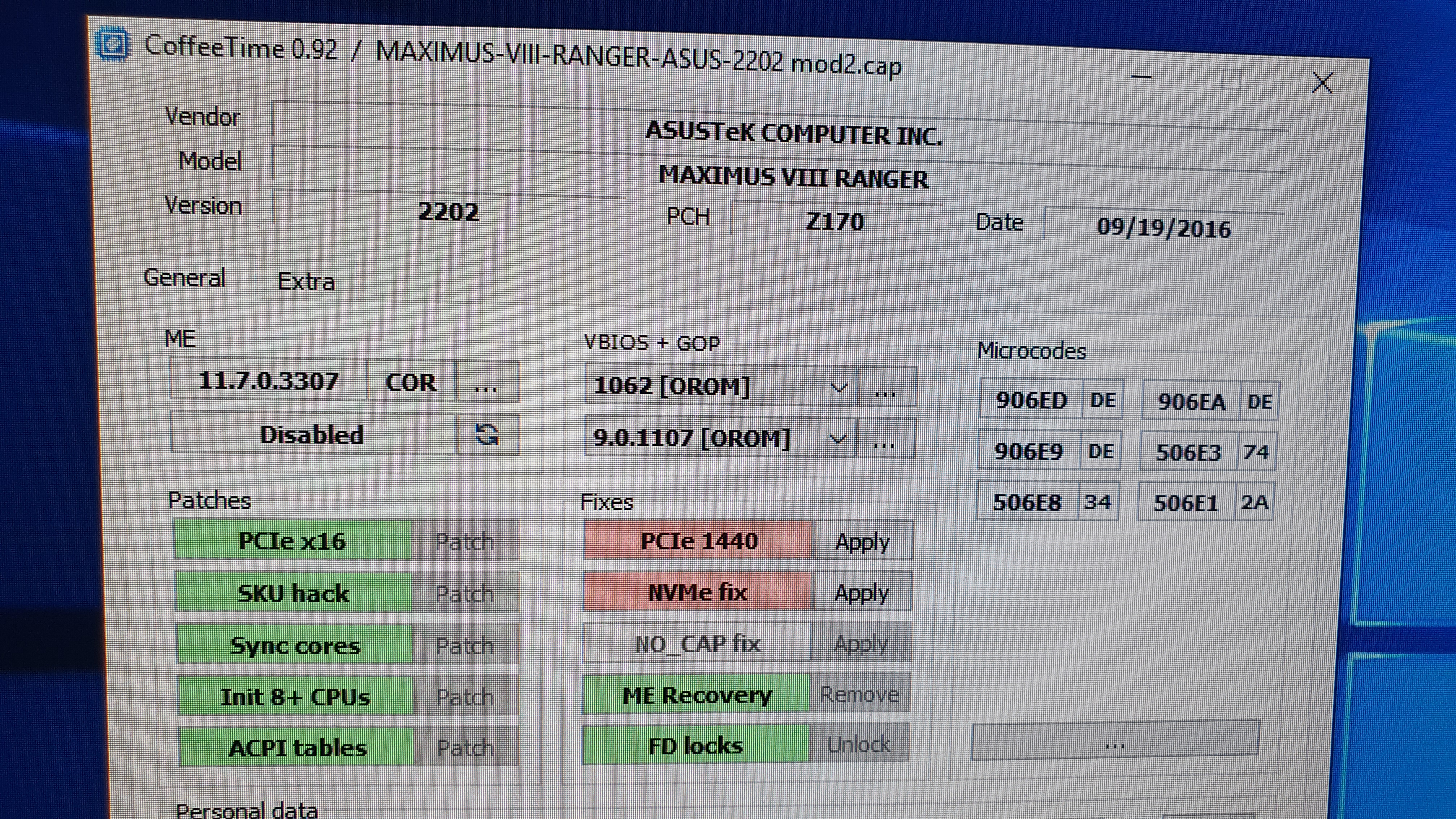
Task: Select the 906ED microcode entry
Action: 1030,400
